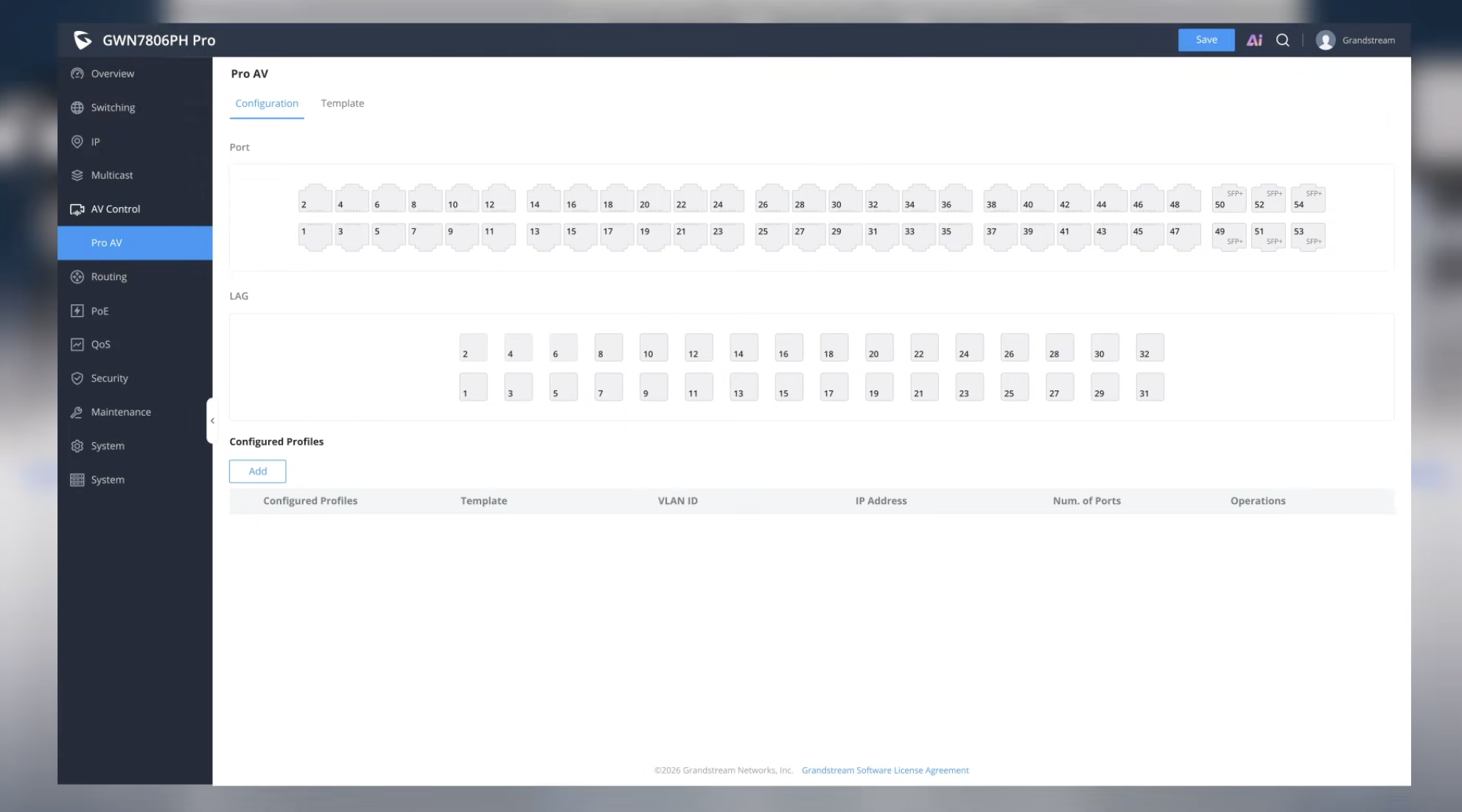Image resolution: width=1462 pixels, height=812 pixels.
Task: Select SFP+ port 50
Action: [1228, 198]
